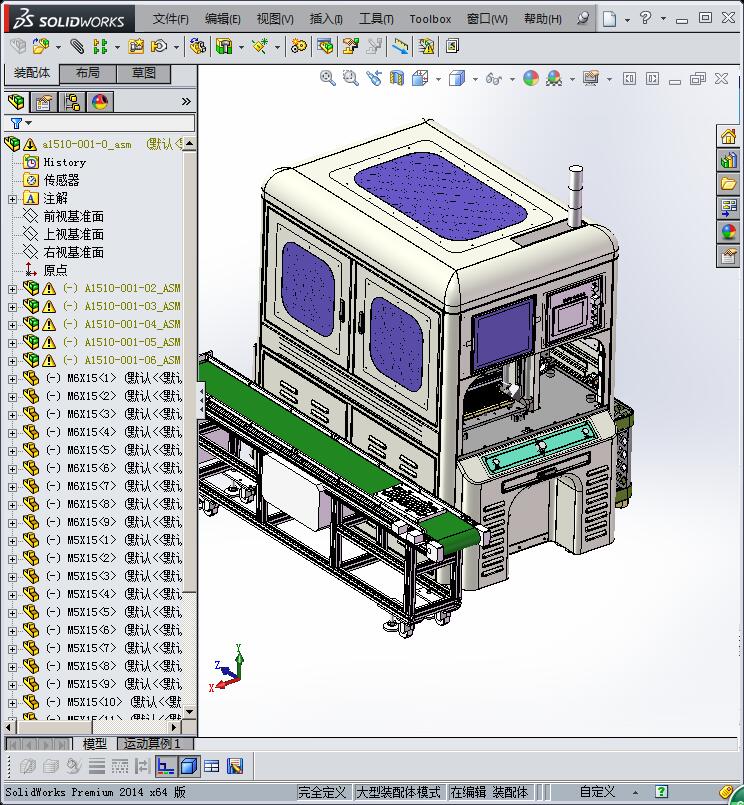
Task: Click the Zoom to Fit magnifier icon
Action: pos(327,78)
